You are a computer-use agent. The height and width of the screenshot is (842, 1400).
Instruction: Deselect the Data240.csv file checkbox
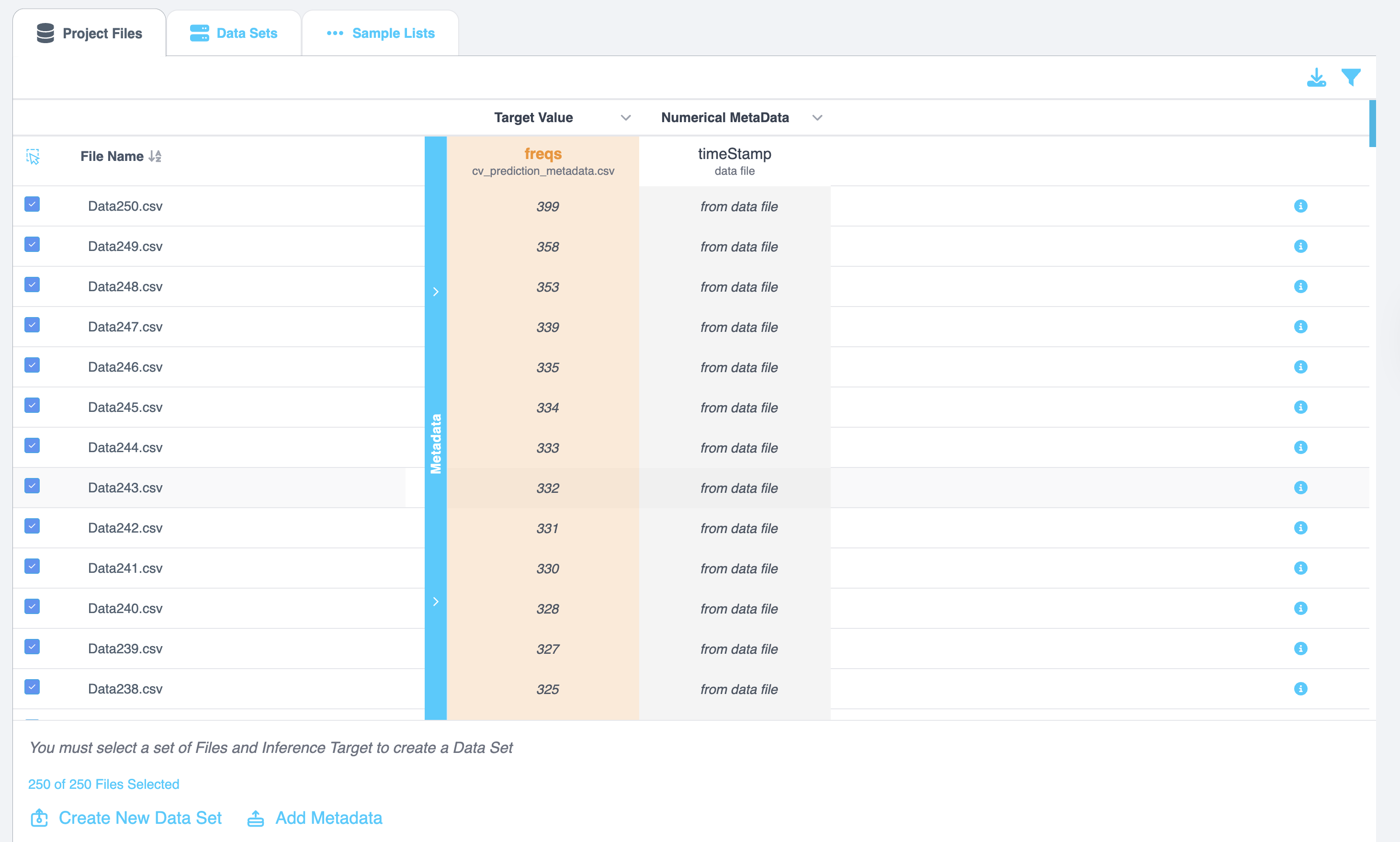[33, 606]
